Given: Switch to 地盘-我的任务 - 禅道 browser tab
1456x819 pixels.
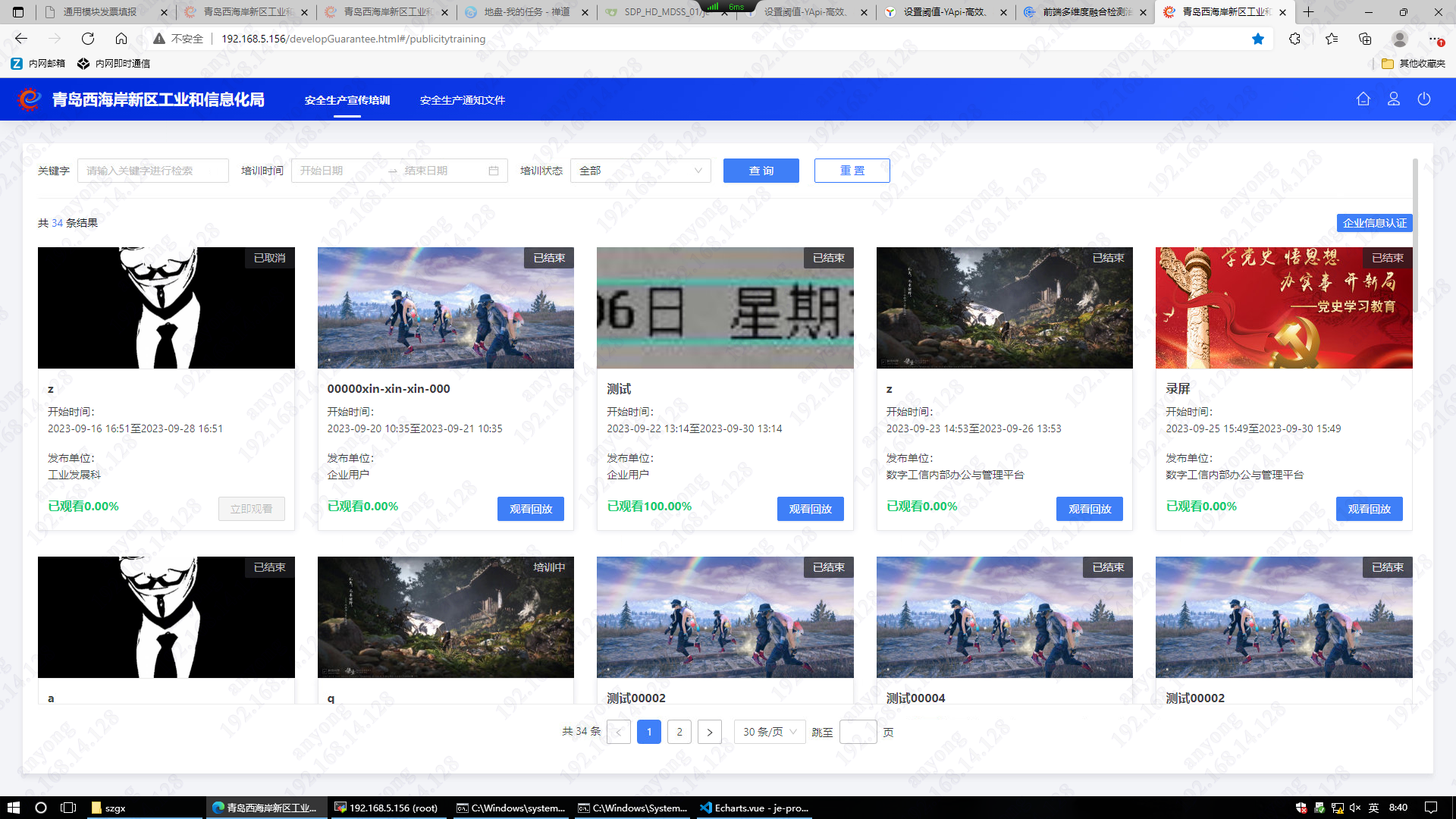Looking at the screenshot, I should tap(526, 12).
